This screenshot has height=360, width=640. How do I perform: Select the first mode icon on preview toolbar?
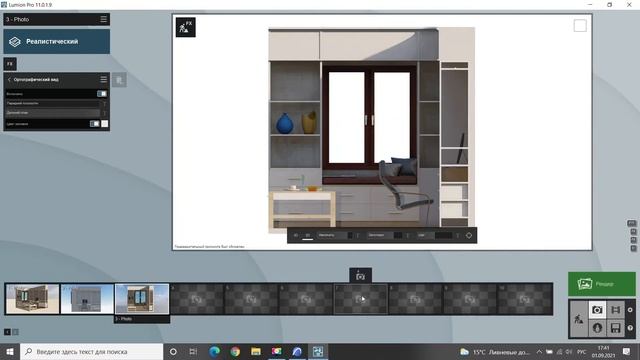pyautogui.click(x=296, y=235)
